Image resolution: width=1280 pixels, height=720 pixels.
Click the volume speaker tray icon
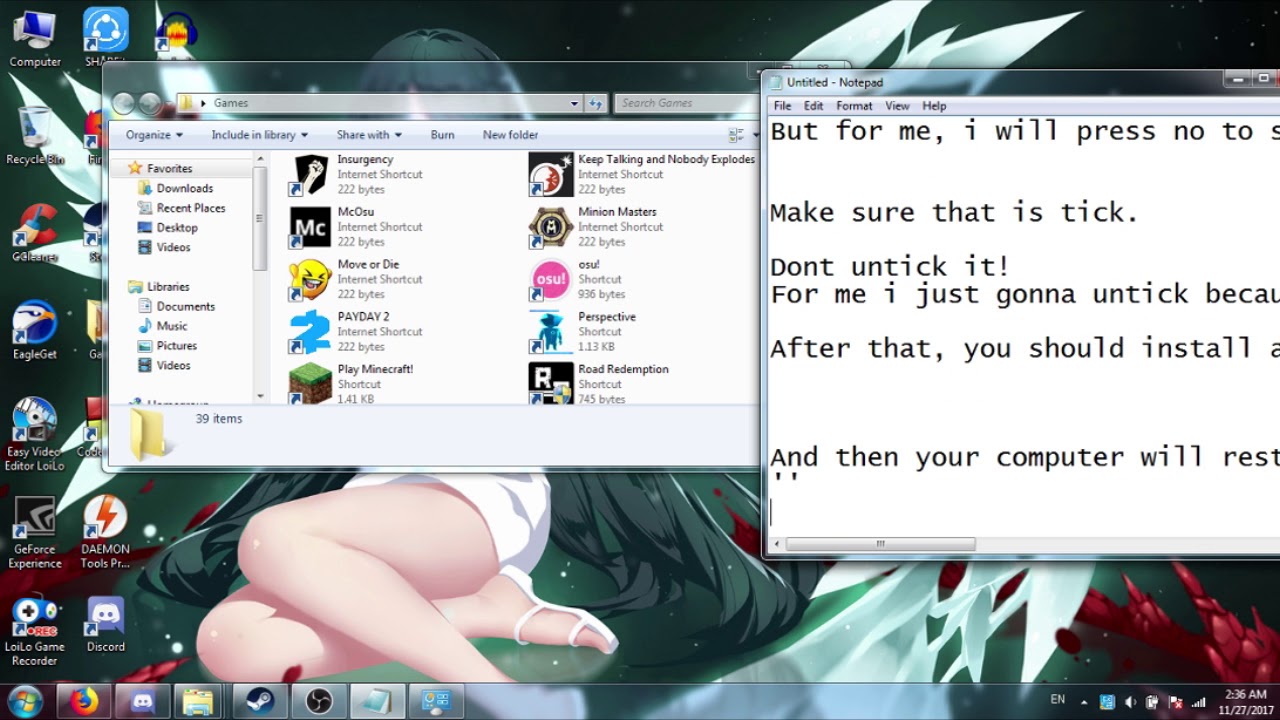point(1130,702)
